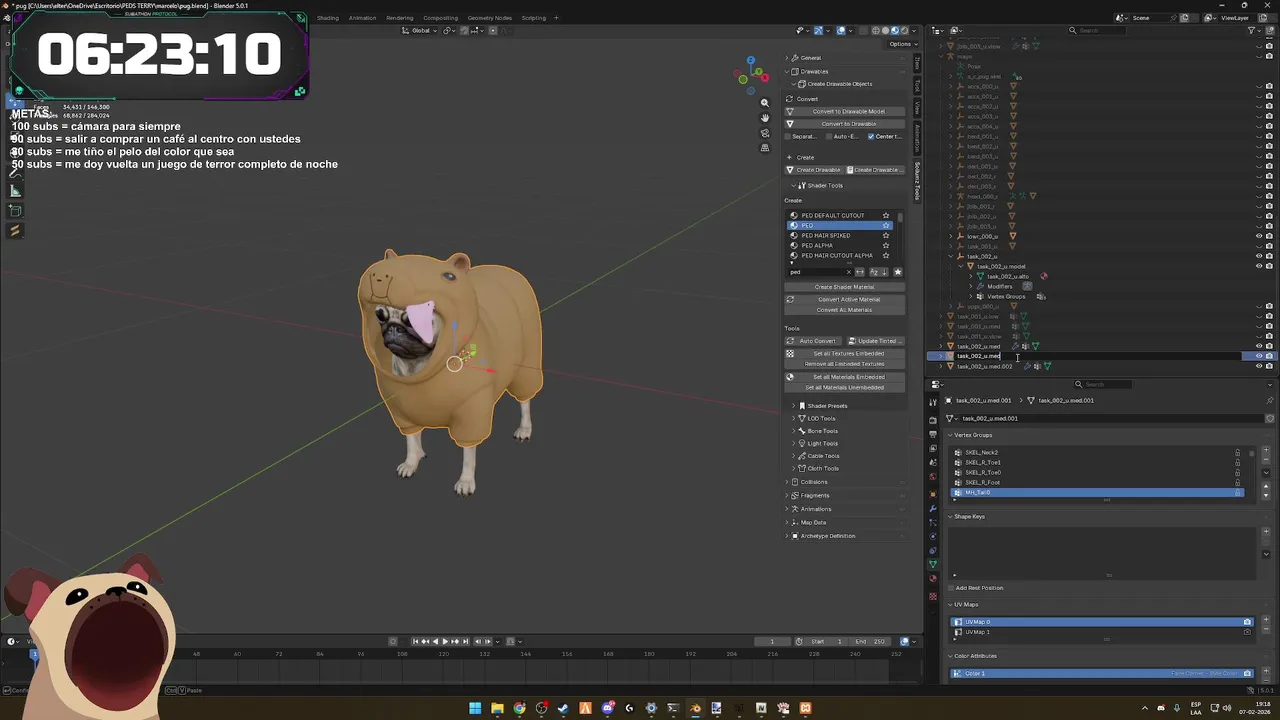Select UVMap 1 in UV Maps list

pyautogui.click(x=977, y=632)
